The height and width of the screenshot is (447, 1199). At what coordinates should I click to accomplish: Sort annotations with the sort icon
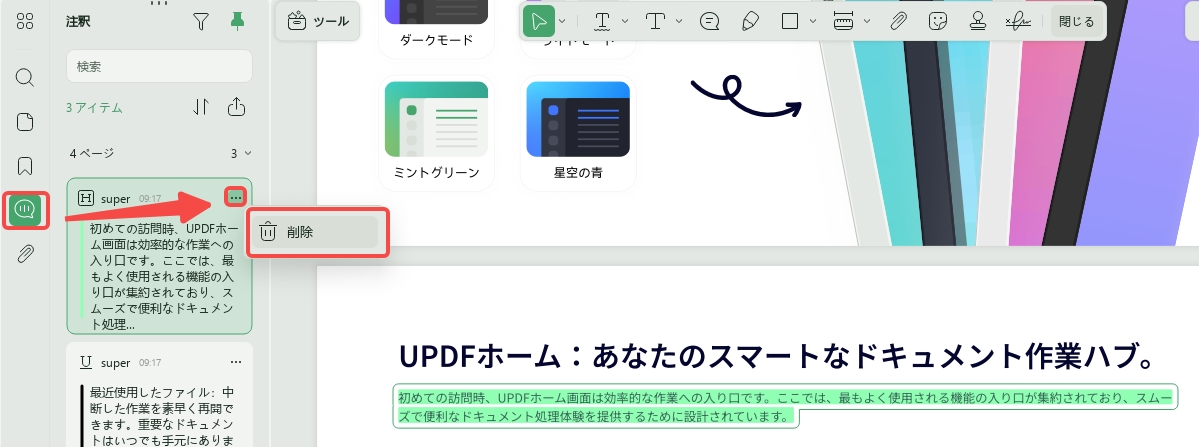coord(200,107)
